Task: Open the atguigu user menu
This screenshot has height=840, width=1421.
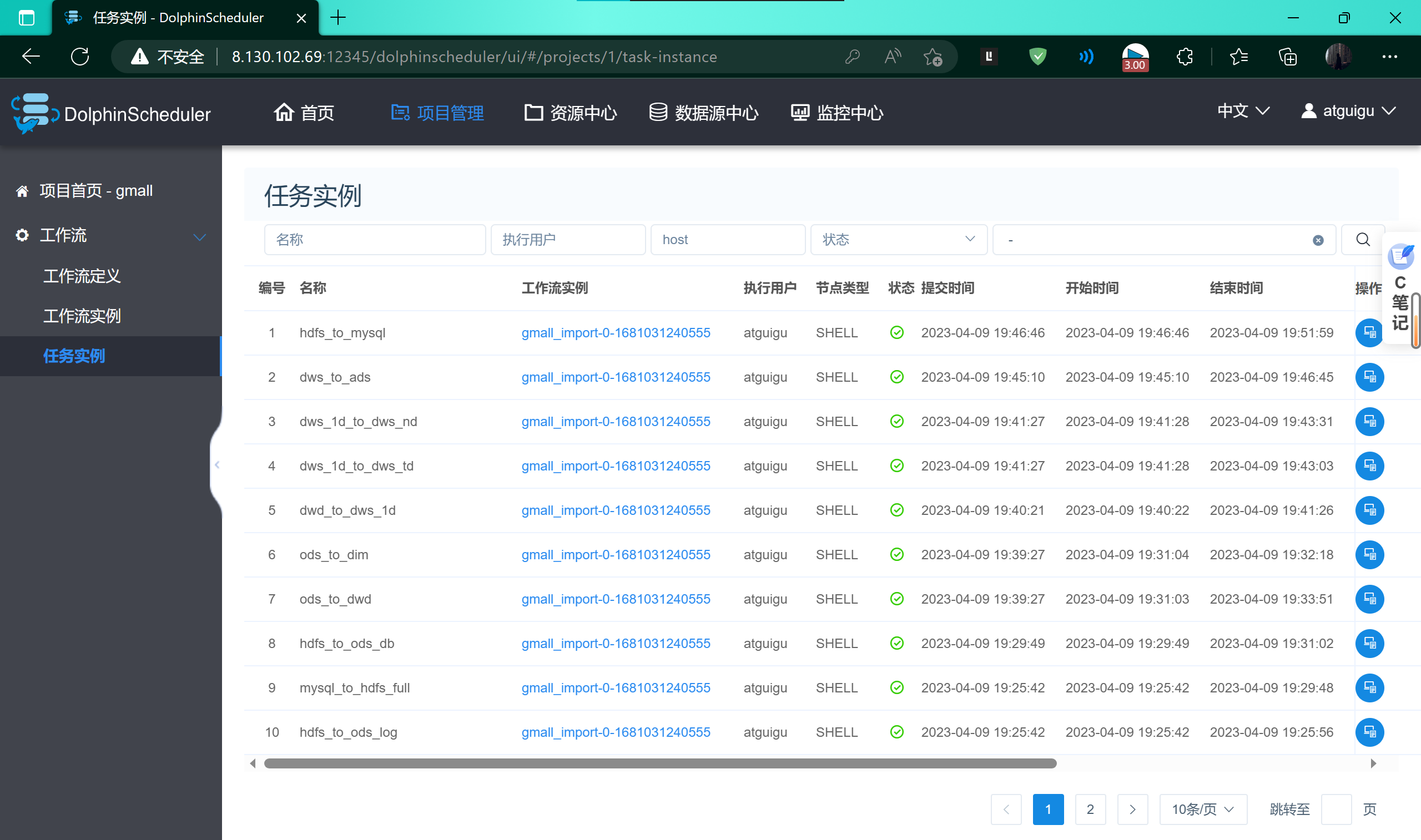Action: [x=1348, y=111]
